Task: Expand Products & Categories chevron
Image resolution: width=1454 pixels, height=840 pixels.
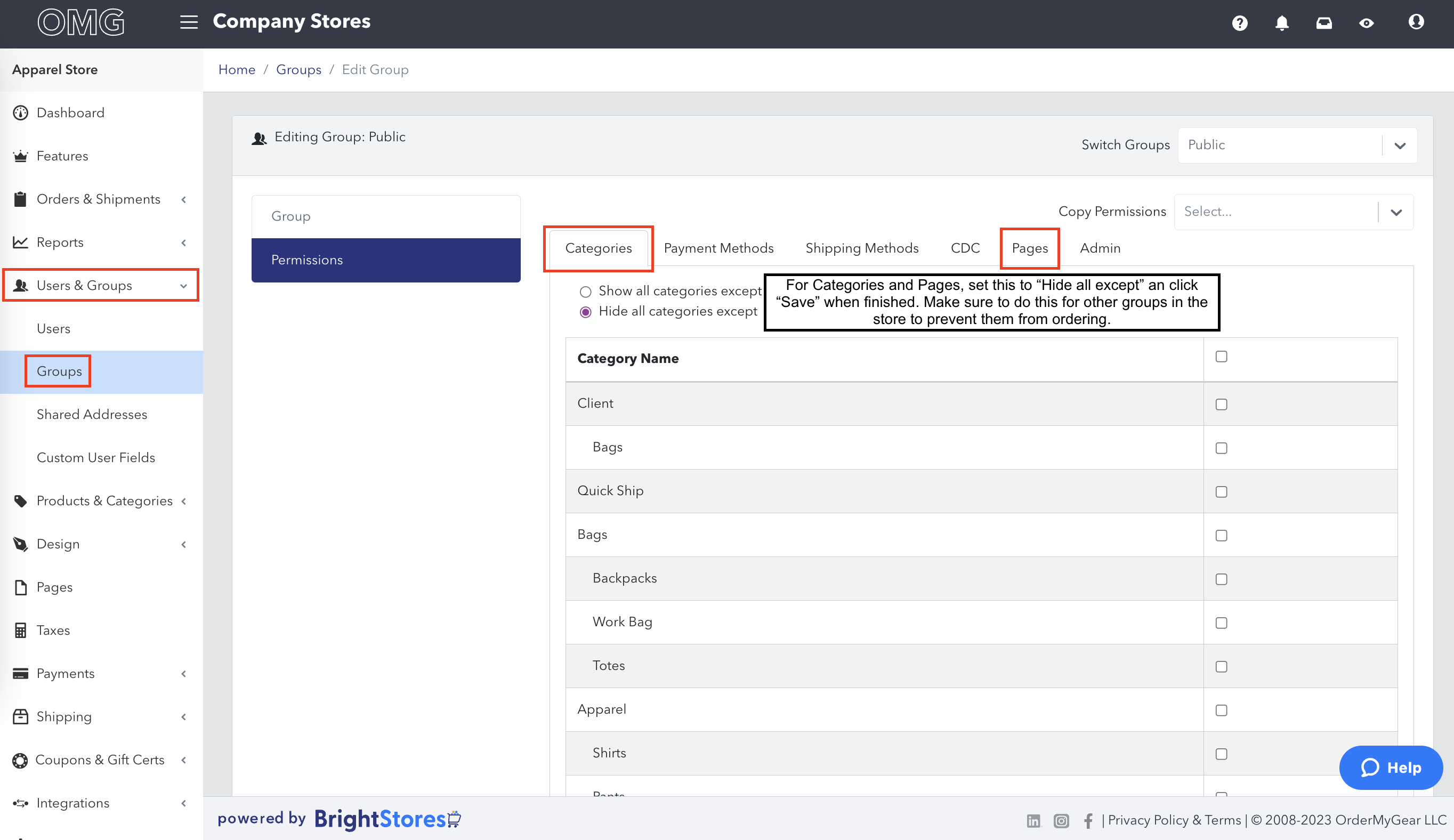Action: coord(184,501)
